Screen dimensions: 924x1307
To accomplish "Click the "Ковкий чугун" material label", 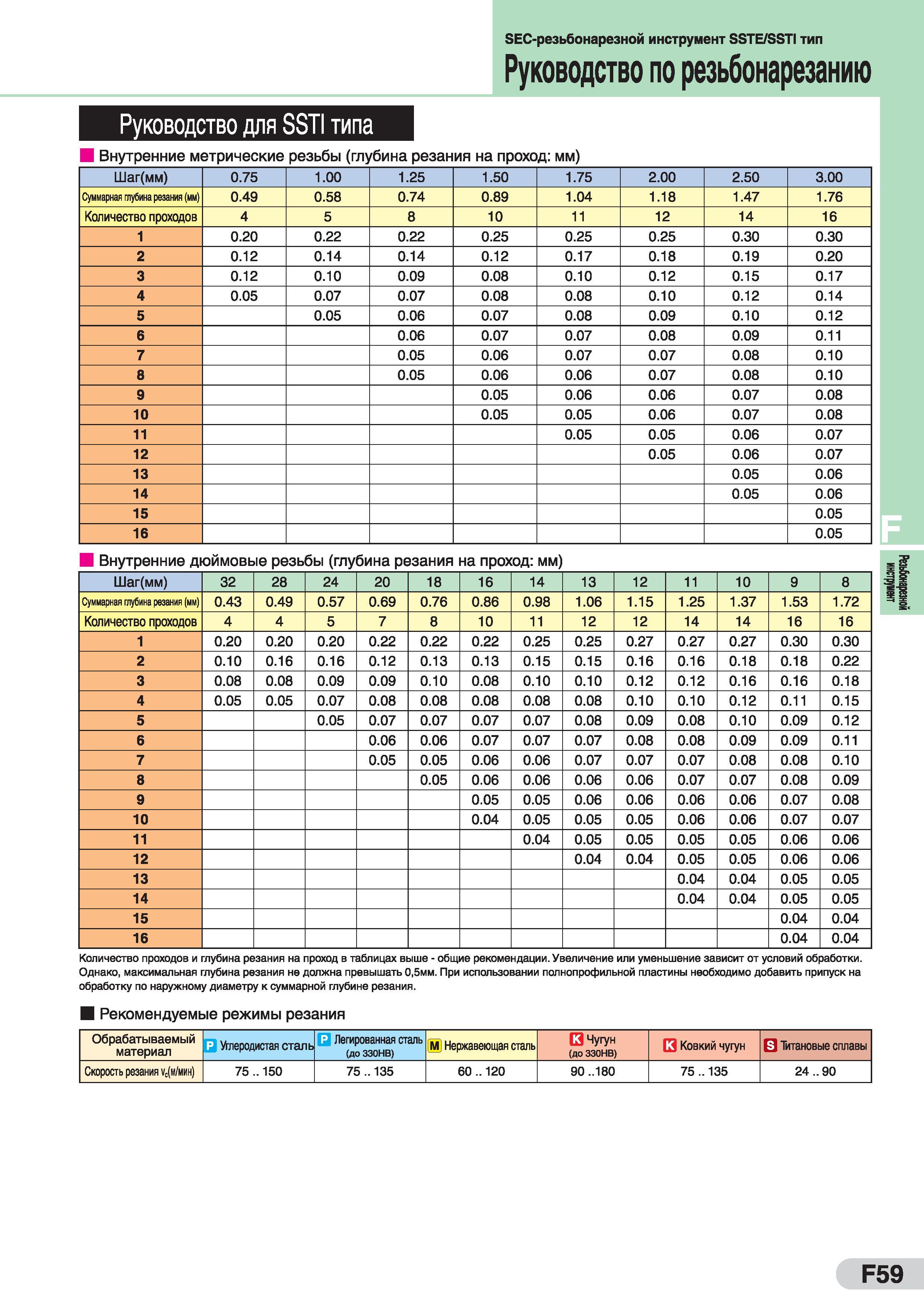I will click(x=712, y=1046).
